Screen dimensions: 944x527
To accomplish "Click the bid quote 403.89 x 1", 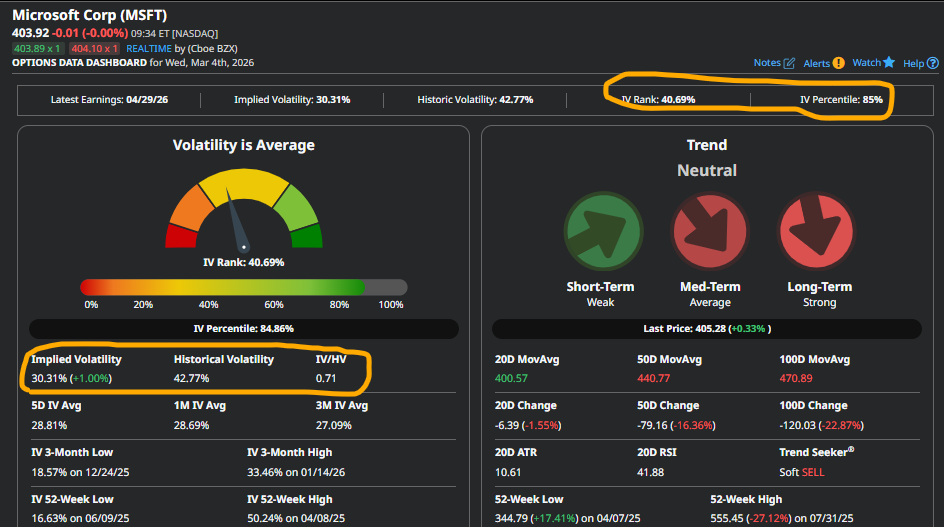I will pos(37,49).
